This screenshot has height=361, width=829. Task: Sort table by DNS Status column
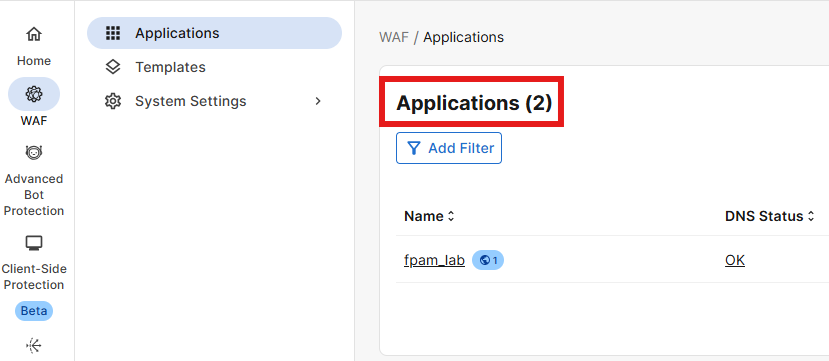[769, 216]
